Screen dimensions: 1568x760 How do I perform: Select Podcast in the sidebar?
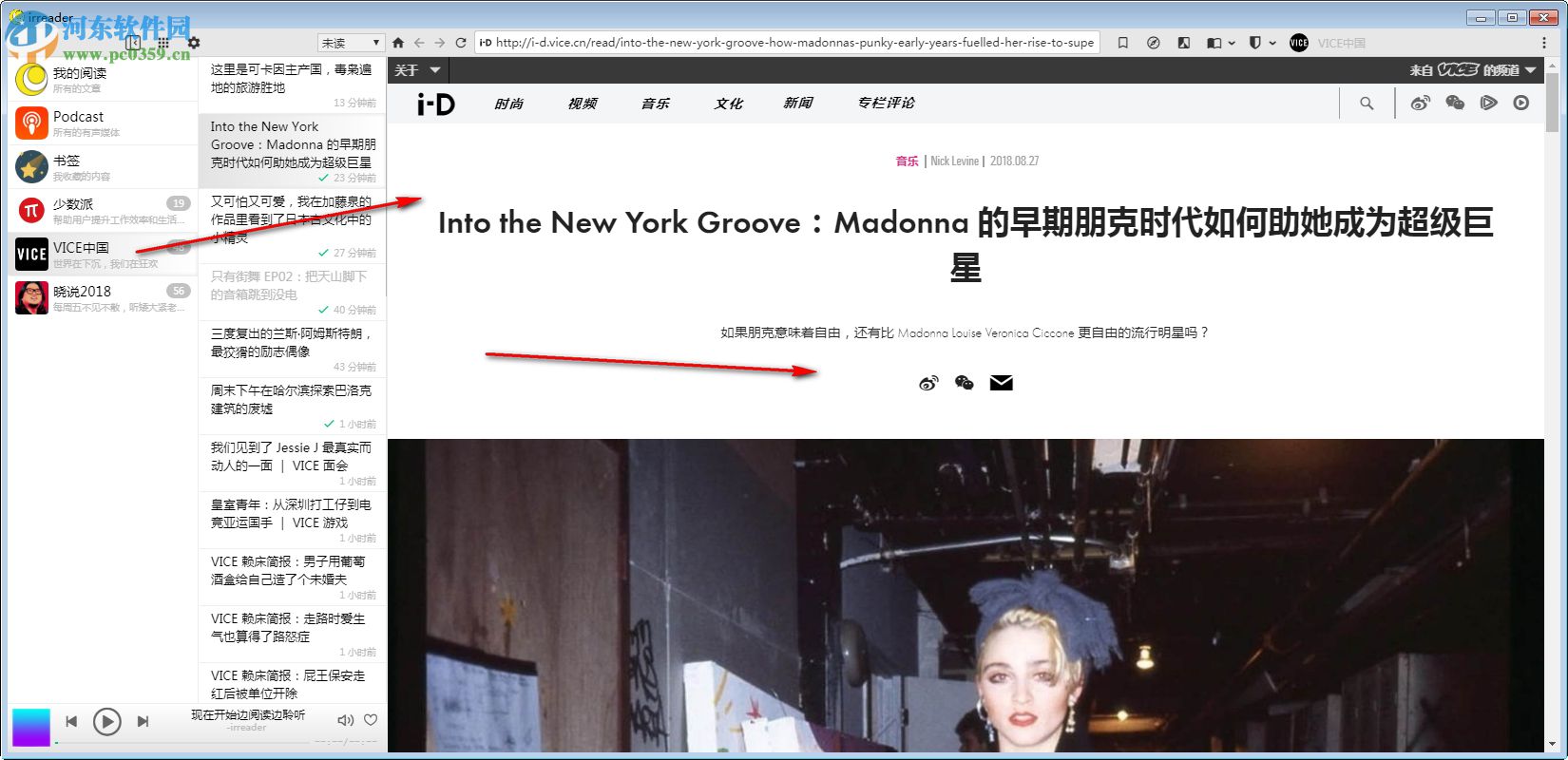[x=103, y=123]
